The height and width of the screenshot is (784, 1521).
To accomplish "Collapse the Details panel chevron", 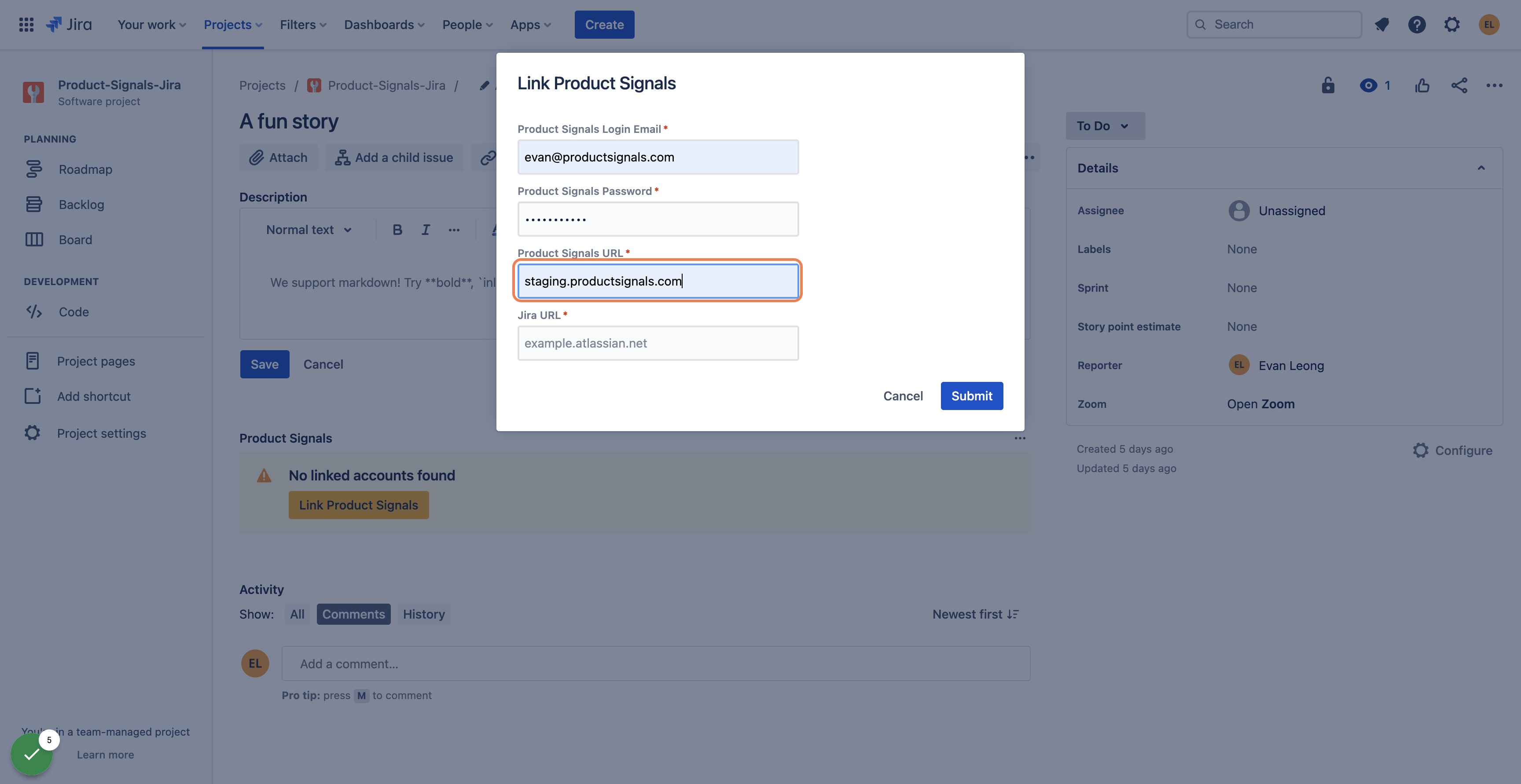I will (1481, 168).
